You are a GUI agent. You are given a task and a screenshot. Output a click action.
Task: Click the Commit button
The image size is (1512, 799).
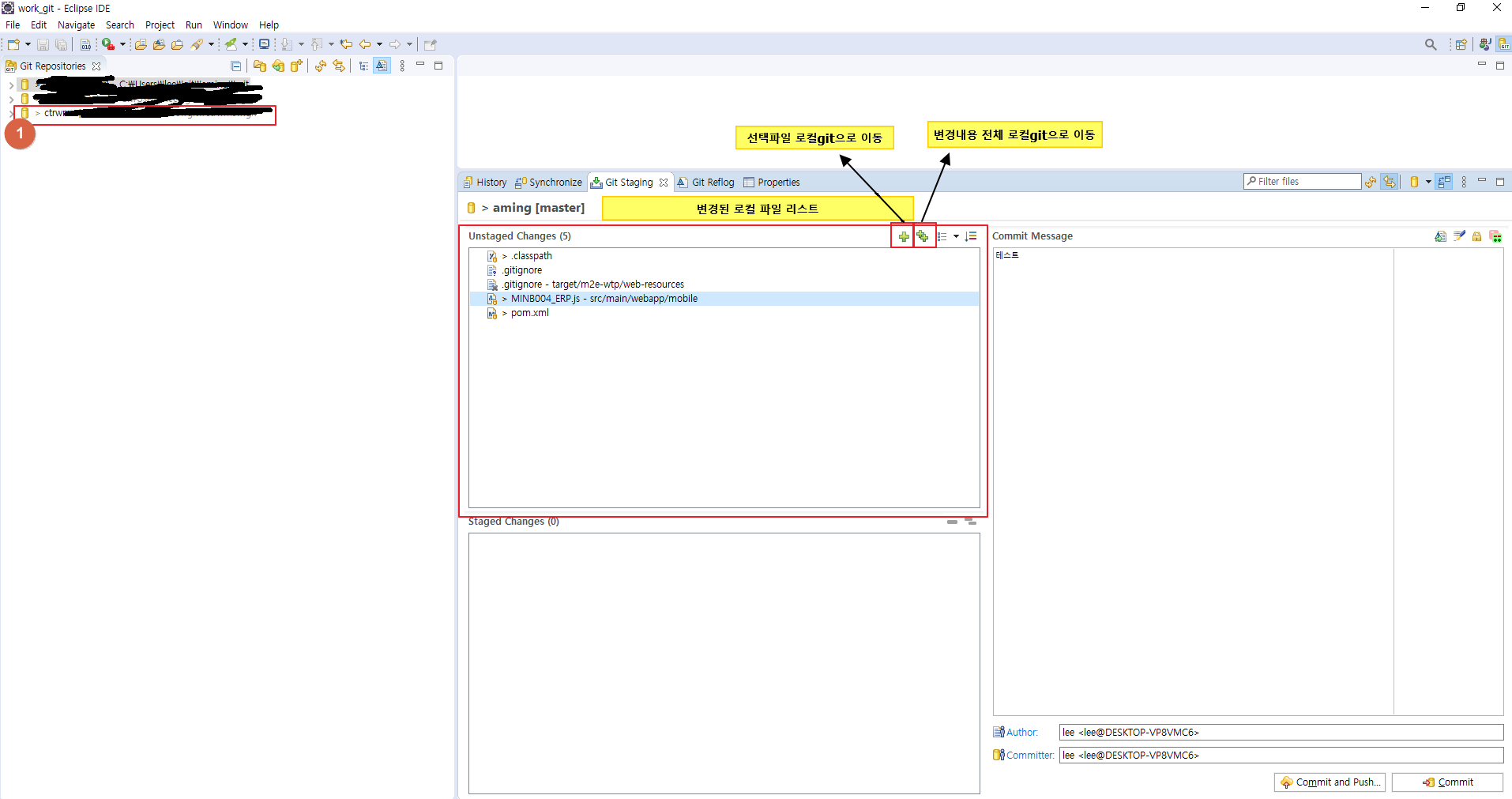[1447, 782]
